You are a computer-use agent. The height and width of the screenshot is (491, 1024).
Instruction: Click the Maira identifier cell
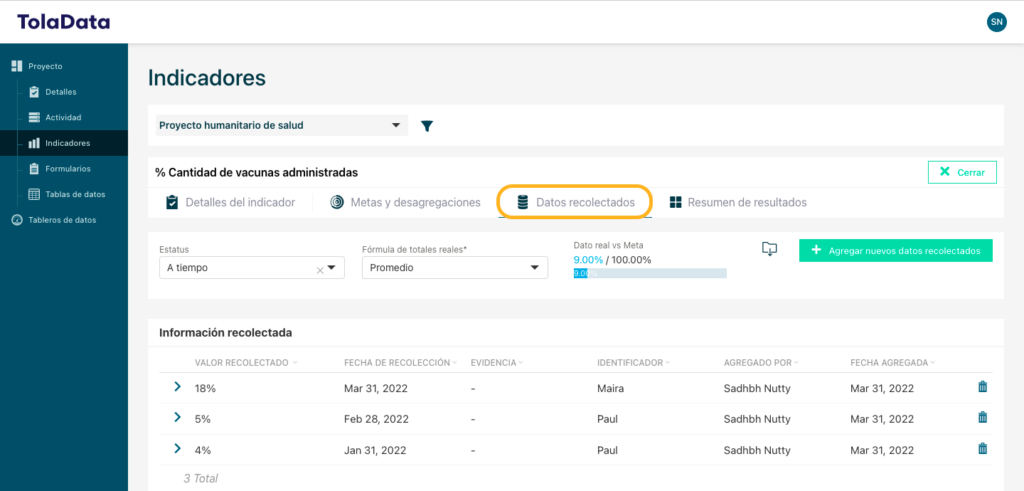click(611, 388)
